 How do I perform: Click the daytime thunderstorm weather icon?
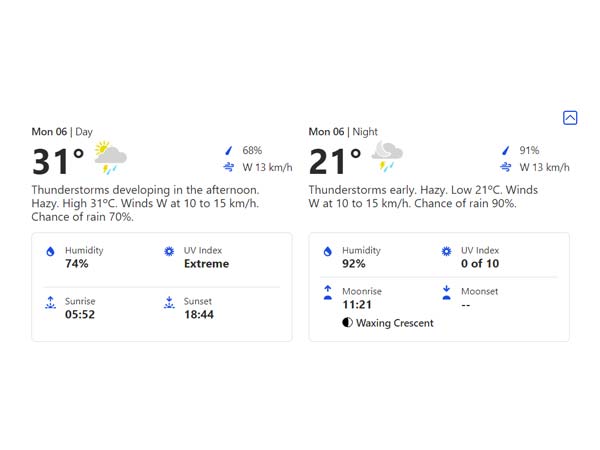110,159
